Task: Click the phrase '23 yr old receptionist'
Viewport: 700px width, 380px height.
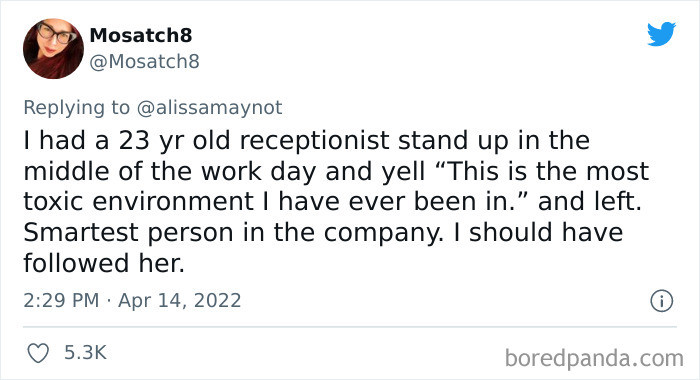Action: point(254,141)
